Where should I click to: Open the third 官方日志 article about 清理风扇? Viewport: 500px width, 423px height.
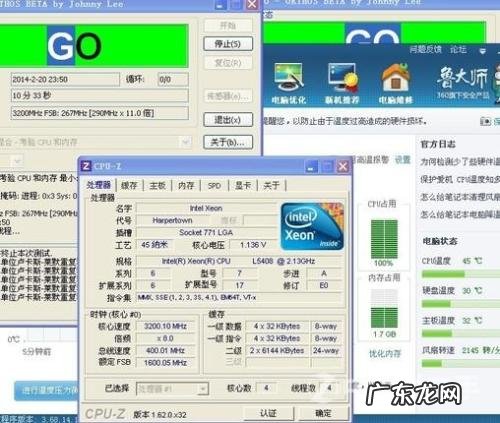(x=460, y=197)
